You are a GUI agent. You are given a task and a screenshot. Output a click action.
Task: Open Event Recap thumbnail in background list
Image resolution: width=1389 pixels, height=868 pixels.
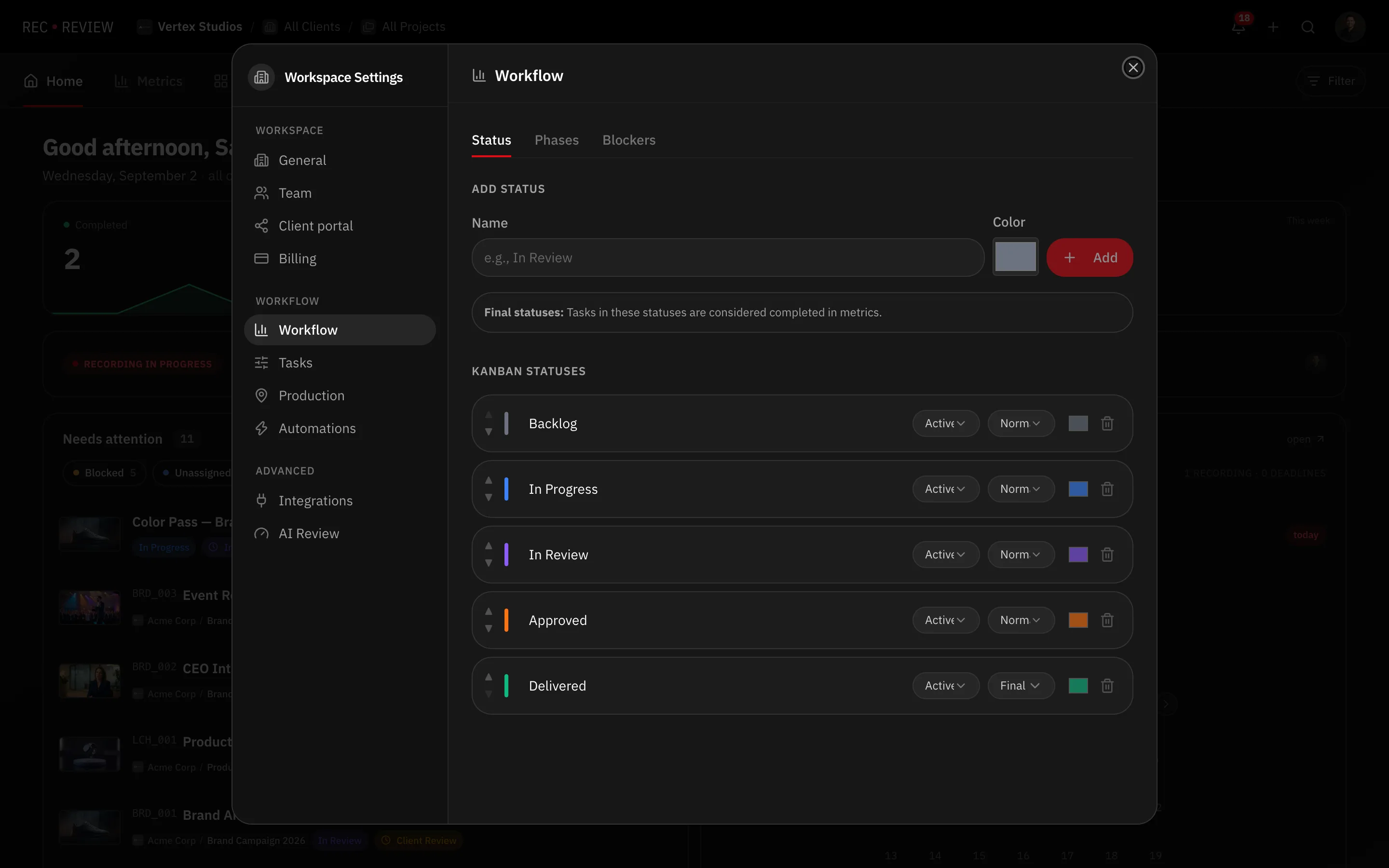click(90, 608)
